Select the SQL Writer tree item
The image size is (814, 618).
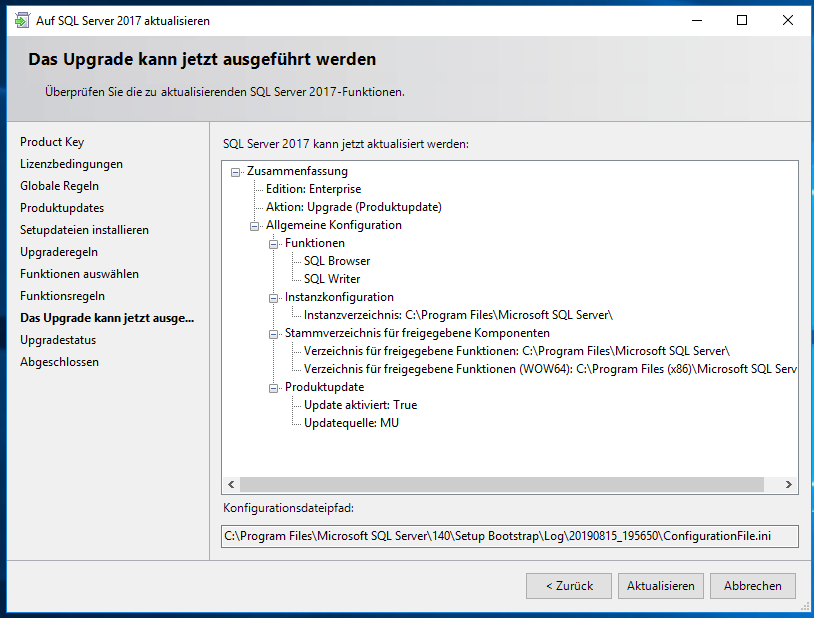pyautogui.click(x=332, y=279)
